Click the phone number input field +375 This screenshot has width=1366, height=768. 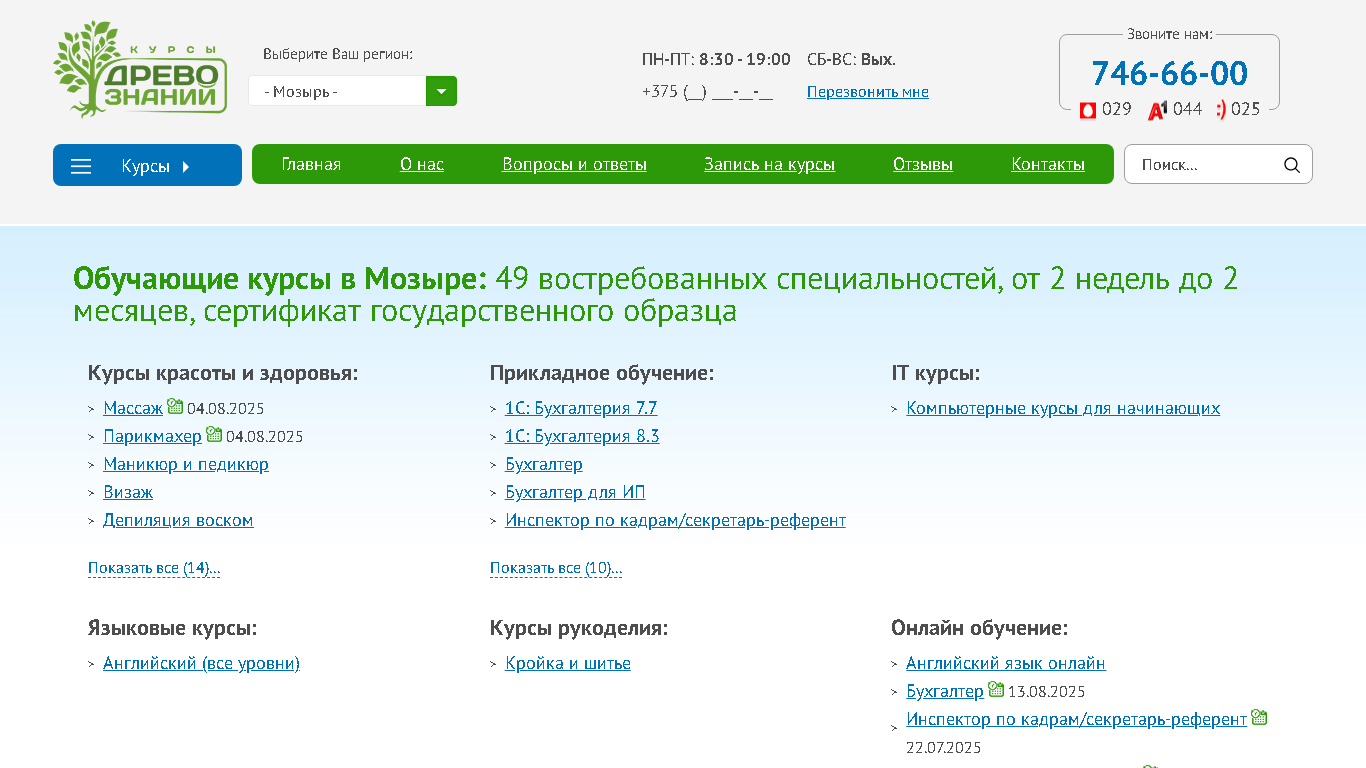(x=708, y=92)
